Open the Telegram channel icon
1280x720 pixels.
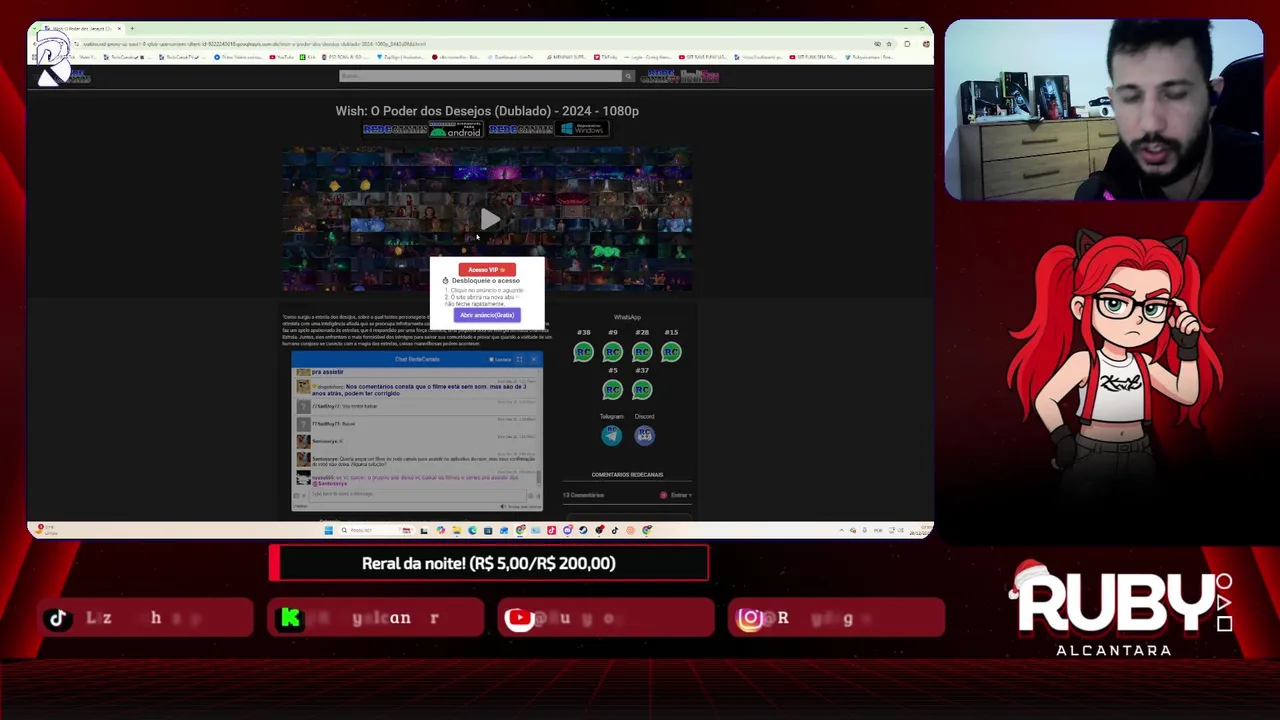pos(611,435)
